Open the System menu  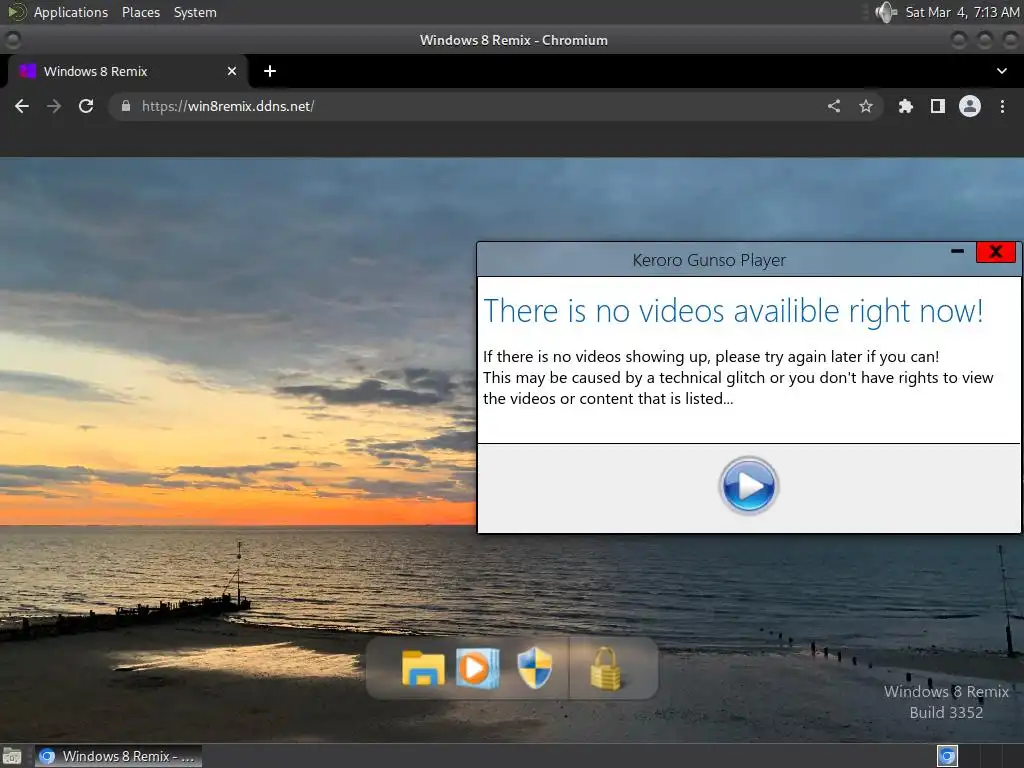pos(195,12)
